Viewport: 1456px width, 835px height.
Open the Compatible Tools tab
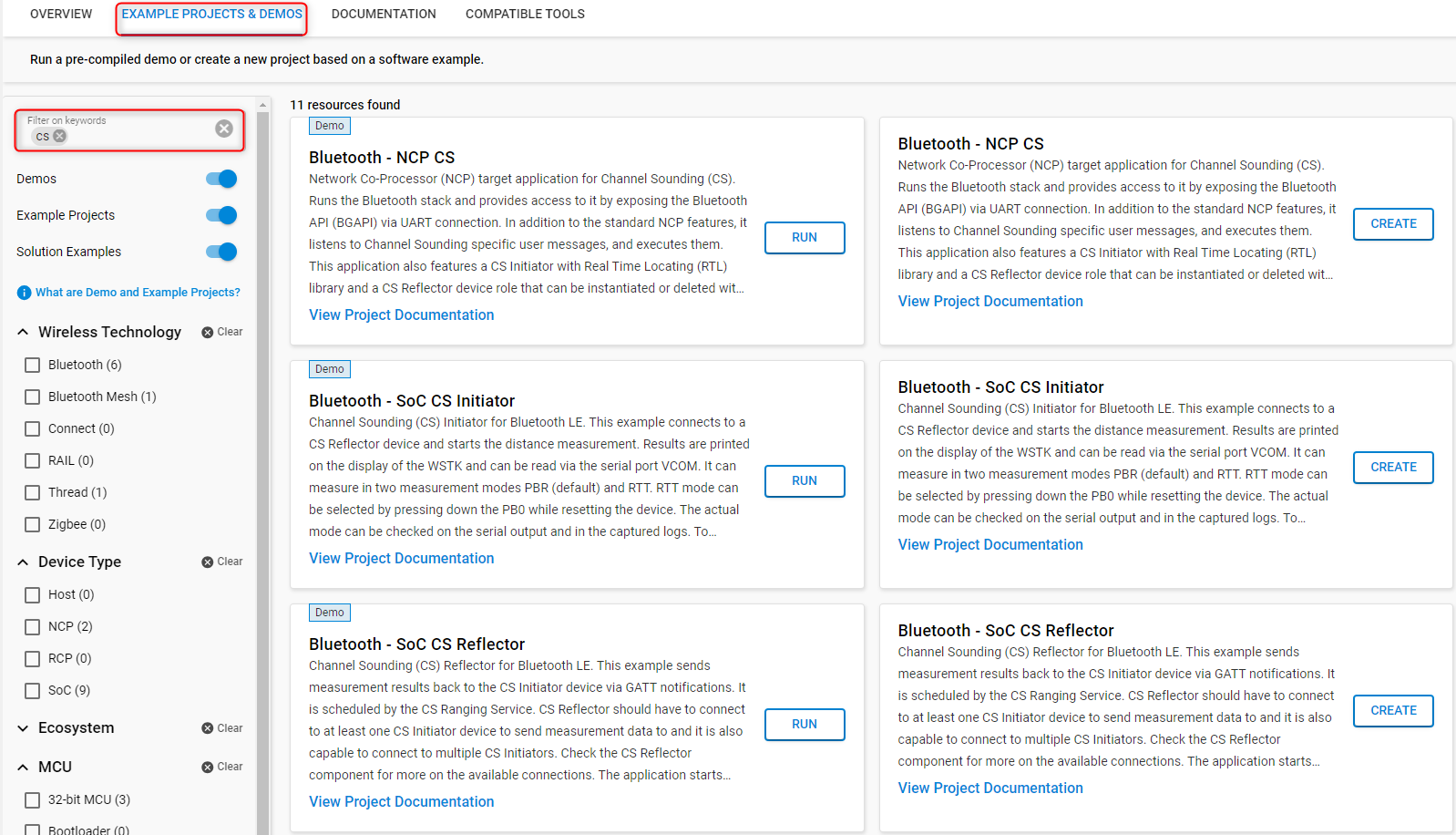coord(525,14)
